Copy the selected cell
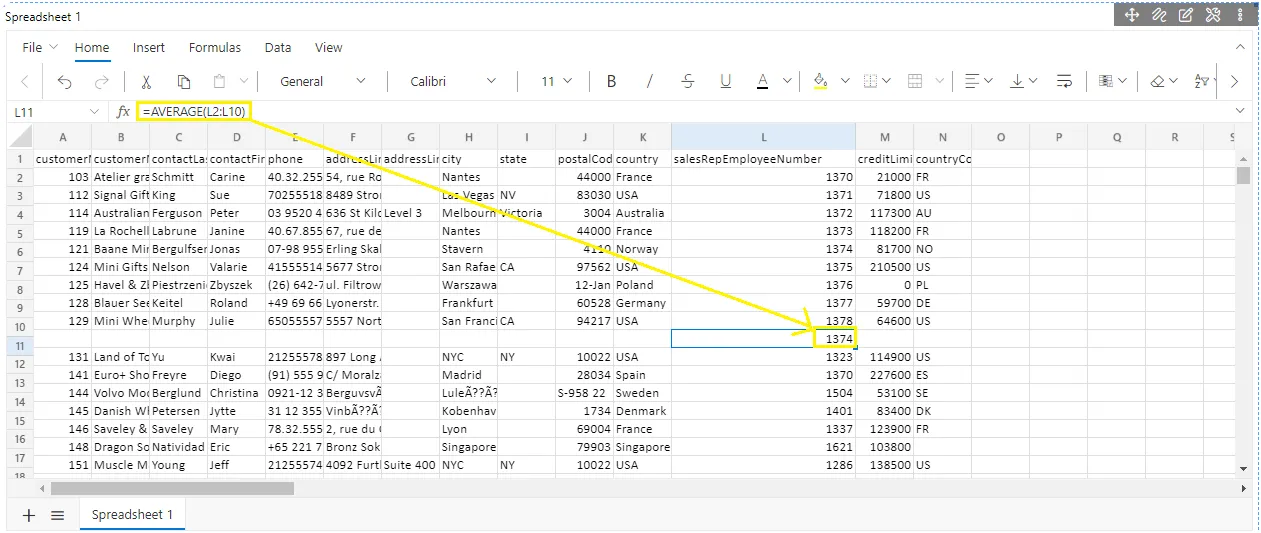Viewport: 1261px width, 533px height. (184, 82)
